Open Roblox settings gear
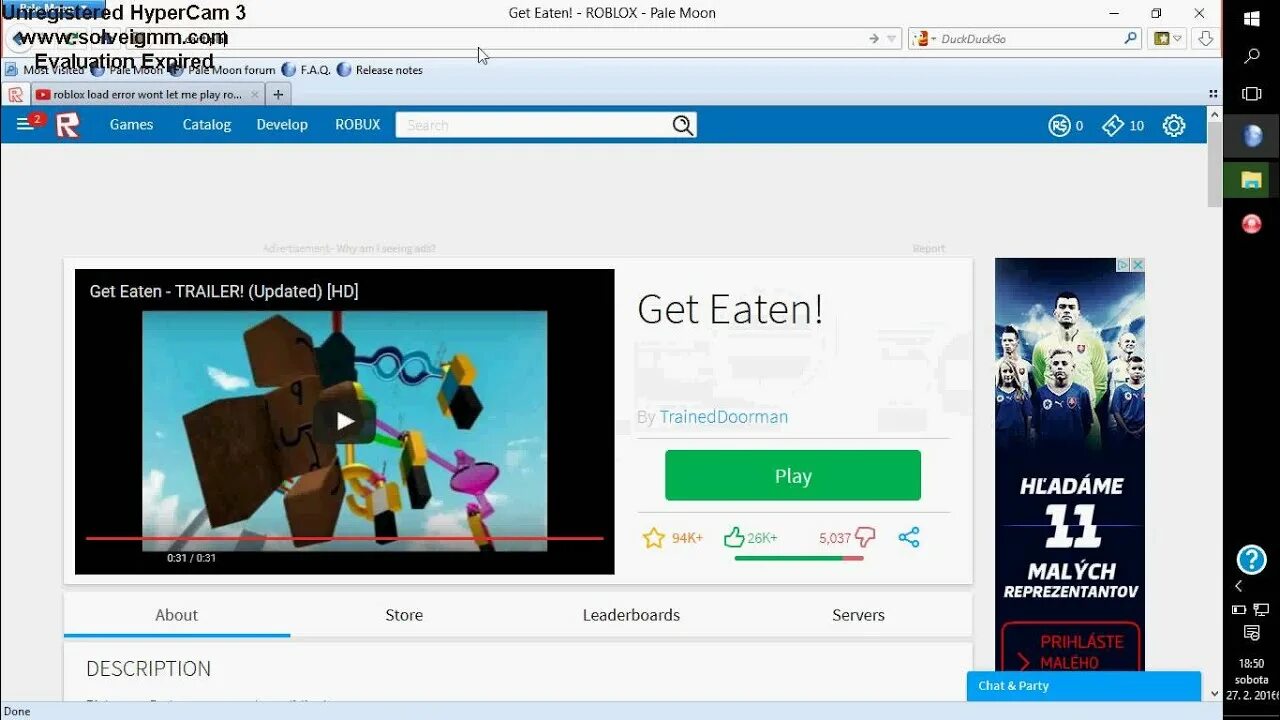The width and height of the screenshot is (1280, 720). click(1174, 125)
